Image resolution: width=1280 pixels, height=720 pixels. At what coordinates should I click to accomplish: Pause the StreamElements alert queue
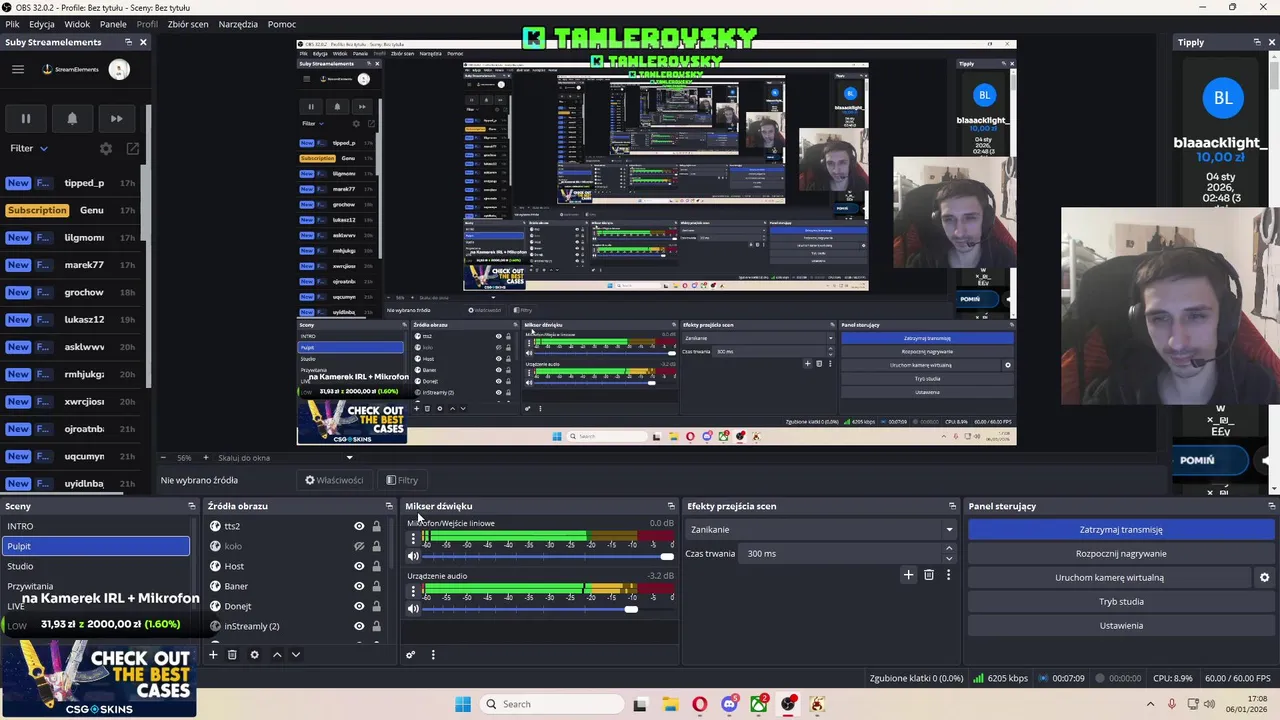[26, 118]
